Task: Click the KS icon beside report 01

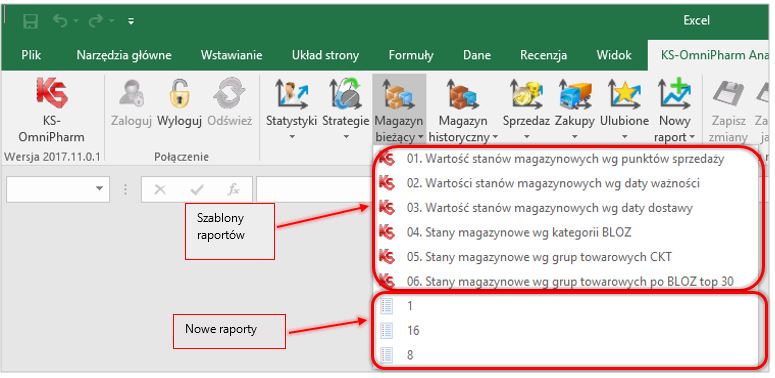Action: click(387, 159)
